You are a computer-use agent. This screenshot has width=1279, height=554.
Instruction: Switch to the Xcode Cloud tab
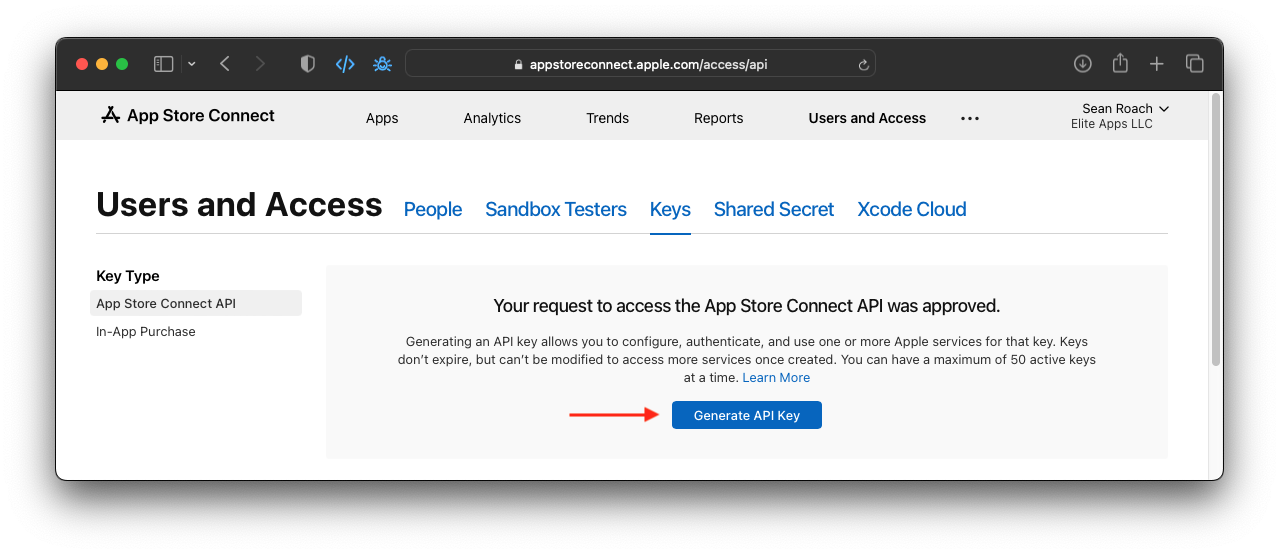point(912,210)
